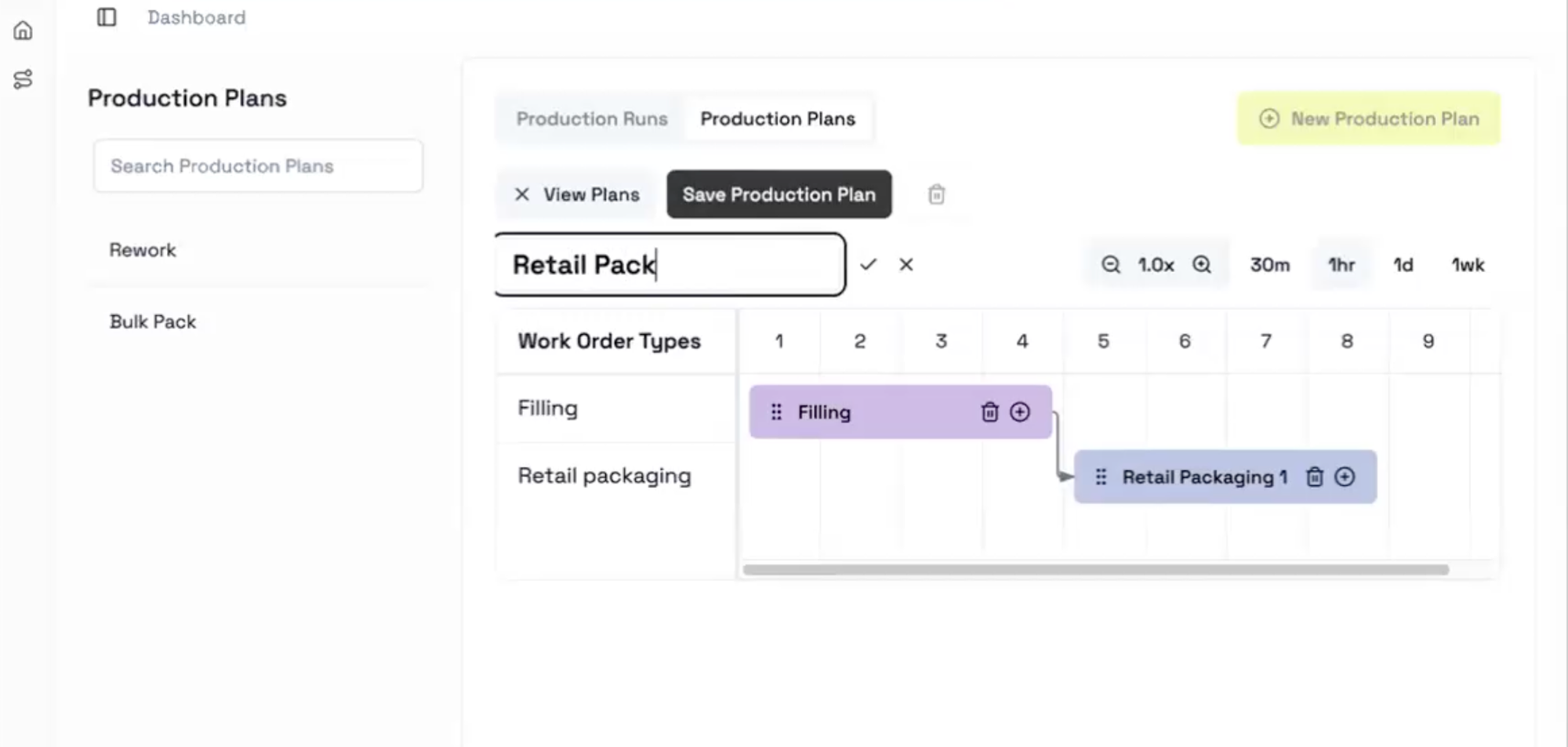Cancel plan name edit with X icon
1568x747 pixels.
pyautogui.click(x=906, y=265)
